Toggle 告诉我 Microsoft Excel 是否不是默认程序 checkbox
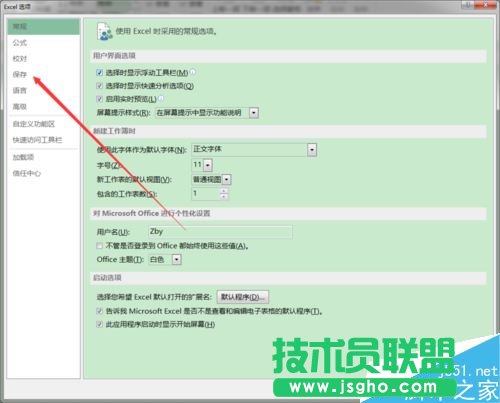500x403 pixels. [x=99, y=311]
